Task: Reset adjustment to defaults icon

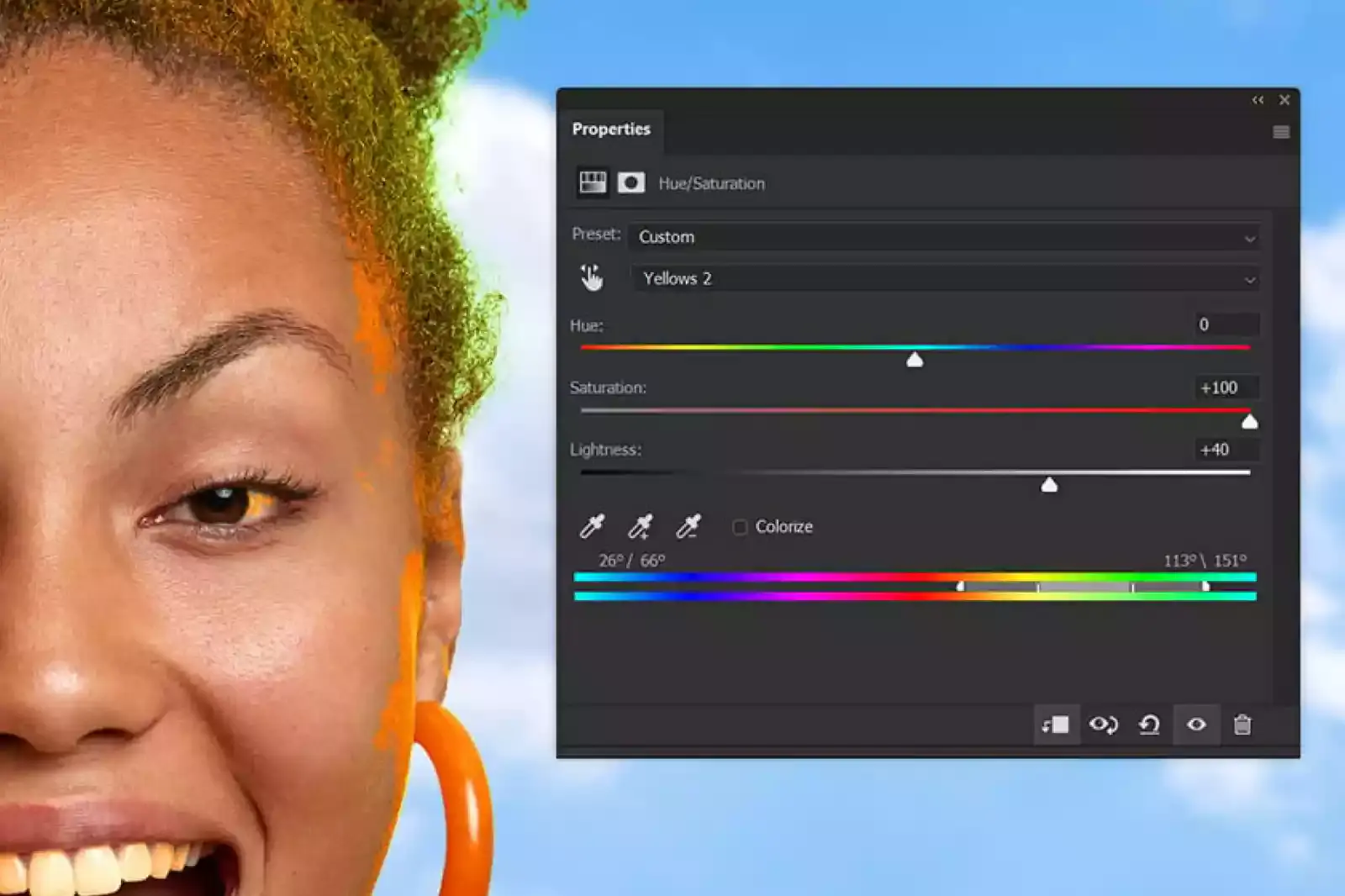Action: [x=1149, y=725]
